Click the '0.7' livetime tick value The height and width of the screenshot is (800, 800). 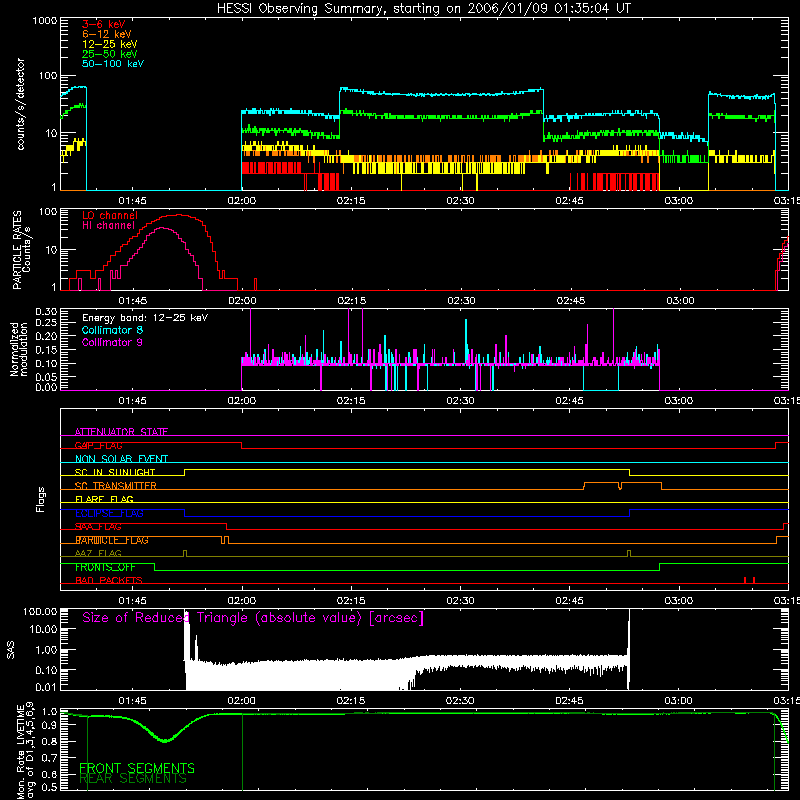(x=49, y=758)
